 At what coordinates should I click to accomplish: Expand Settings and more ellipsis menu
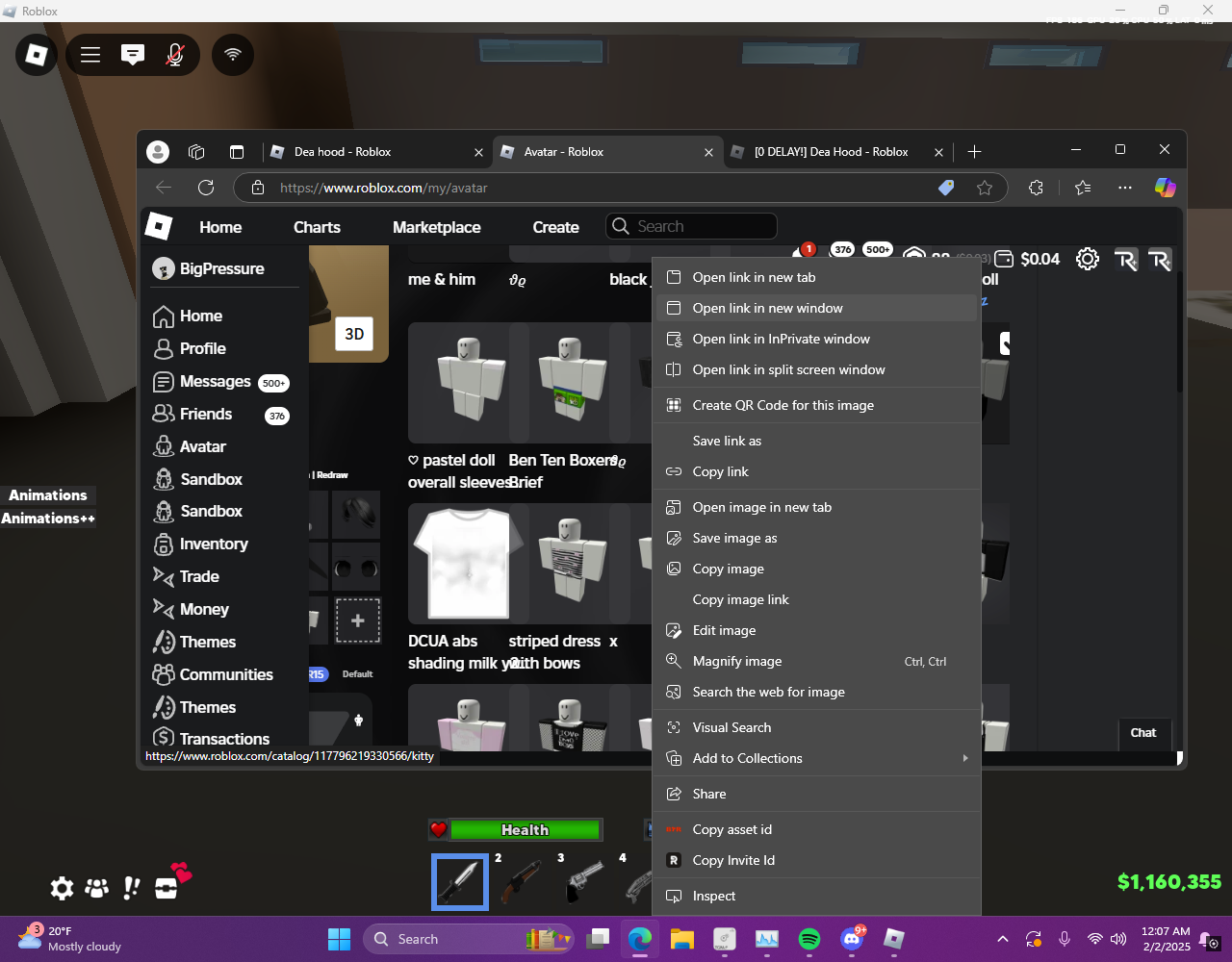pos(1125,188)
